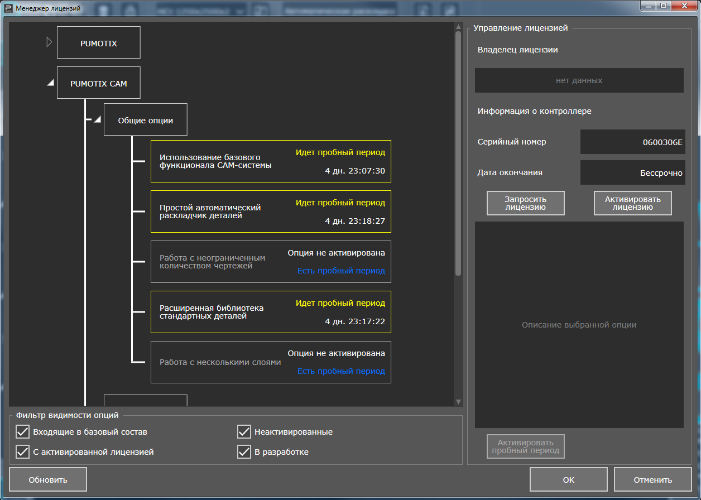The image size is (701, 500).
Task: Select option Использование базового функционала CAM-системы
Action: pos(271,161)
